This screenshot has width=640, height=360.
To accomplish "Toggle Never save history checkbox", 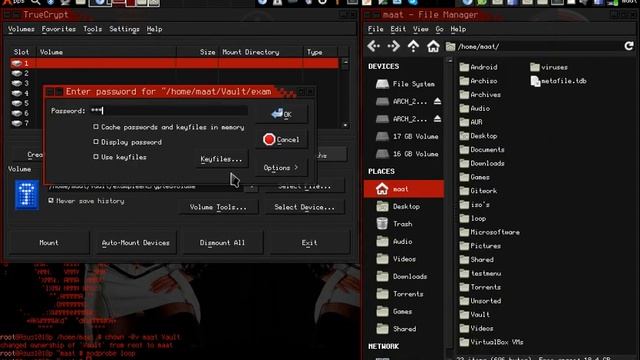I will click(x=51, y=201).
